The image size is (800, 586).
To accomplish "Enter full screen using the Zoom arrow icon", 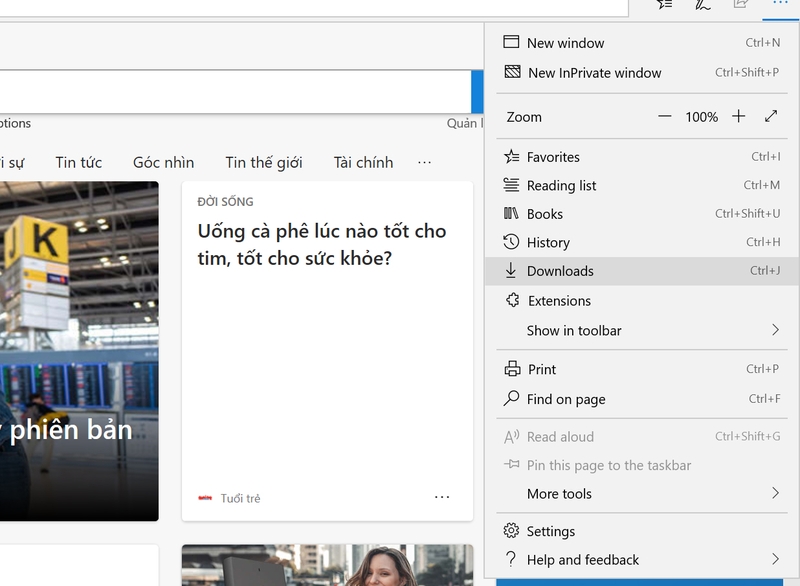I will click(771, 117).
